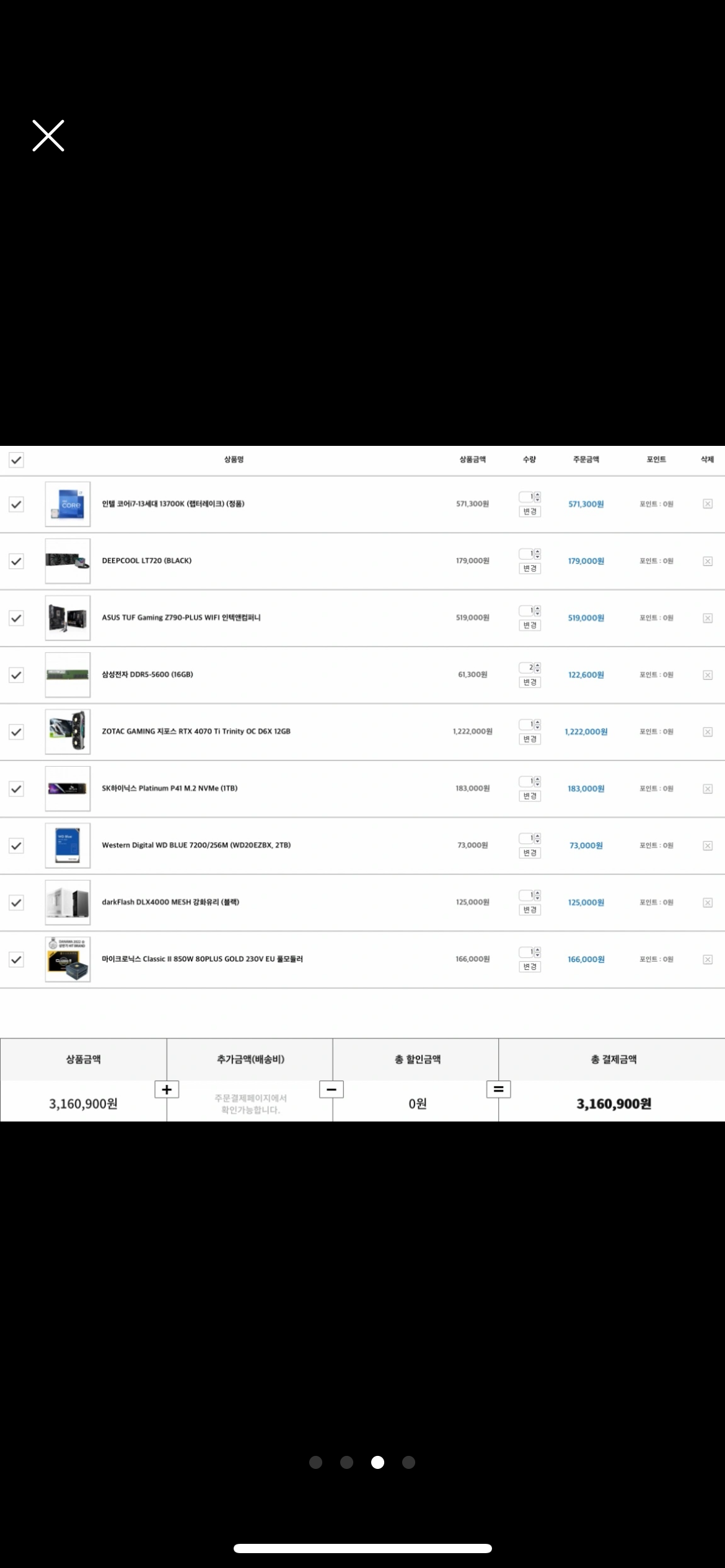The height and width of the screenshot is (1568, 725).
Task: Click 변경 button for darkFlash DLX4000
Action: [x=530, y=910]
